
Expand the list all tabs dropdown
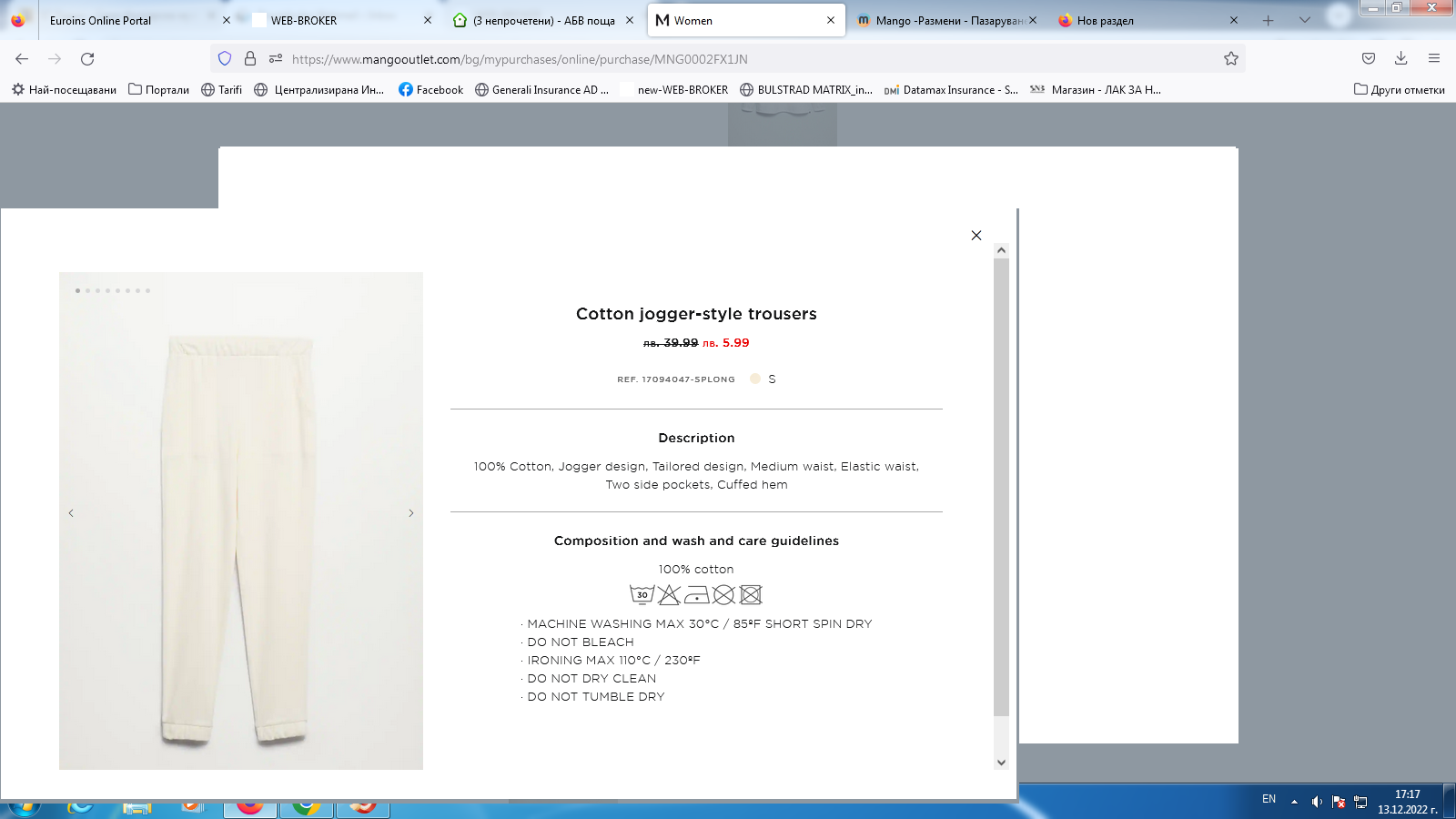click(1304, 20)
